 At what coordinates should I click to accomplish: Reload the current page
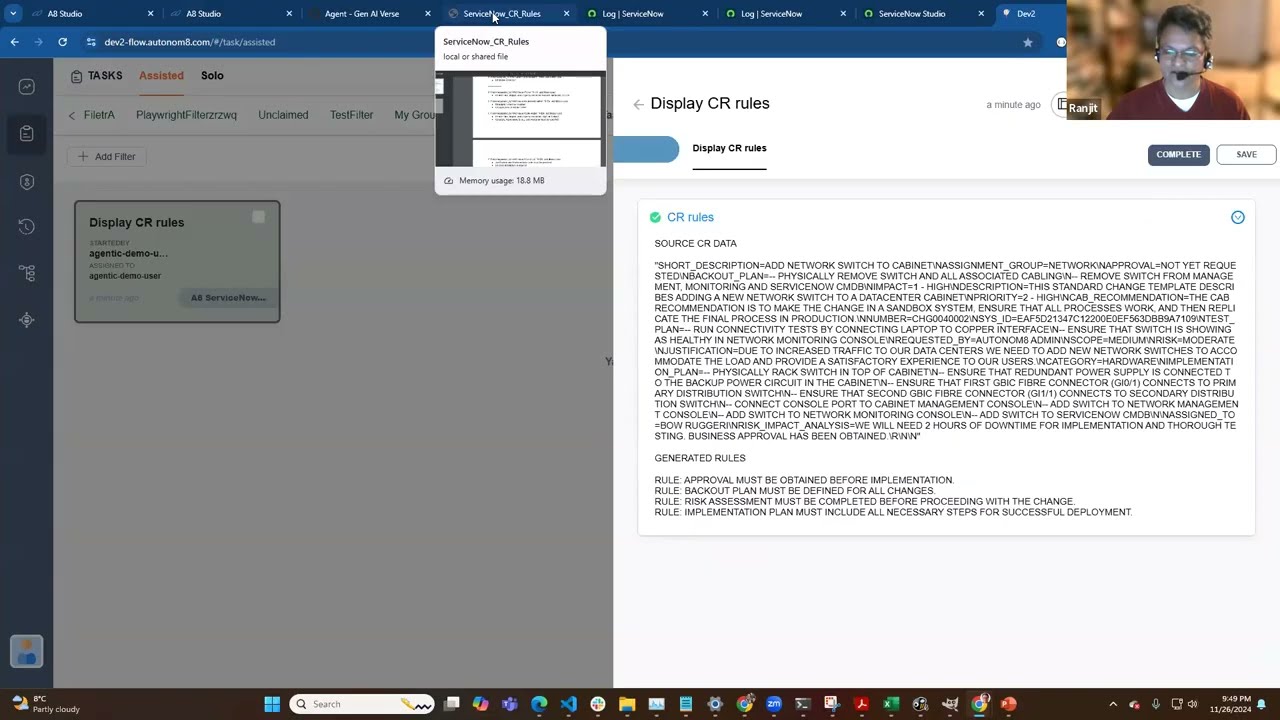pyautogui.click(x=62, y=42)
